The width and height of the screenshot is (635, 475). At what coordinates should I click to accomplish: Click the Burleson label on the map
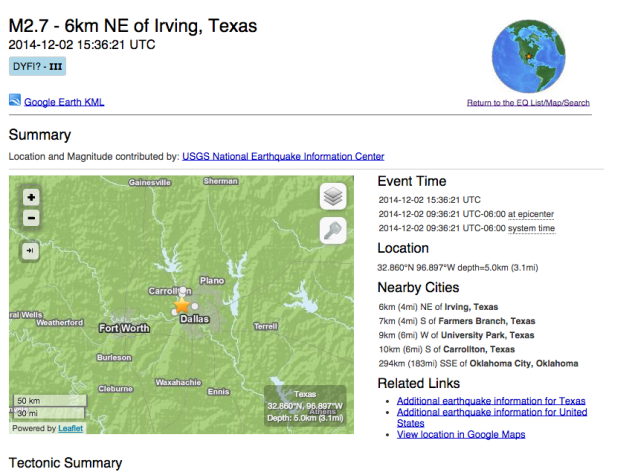pyautogui.click(x=114, y=358)
